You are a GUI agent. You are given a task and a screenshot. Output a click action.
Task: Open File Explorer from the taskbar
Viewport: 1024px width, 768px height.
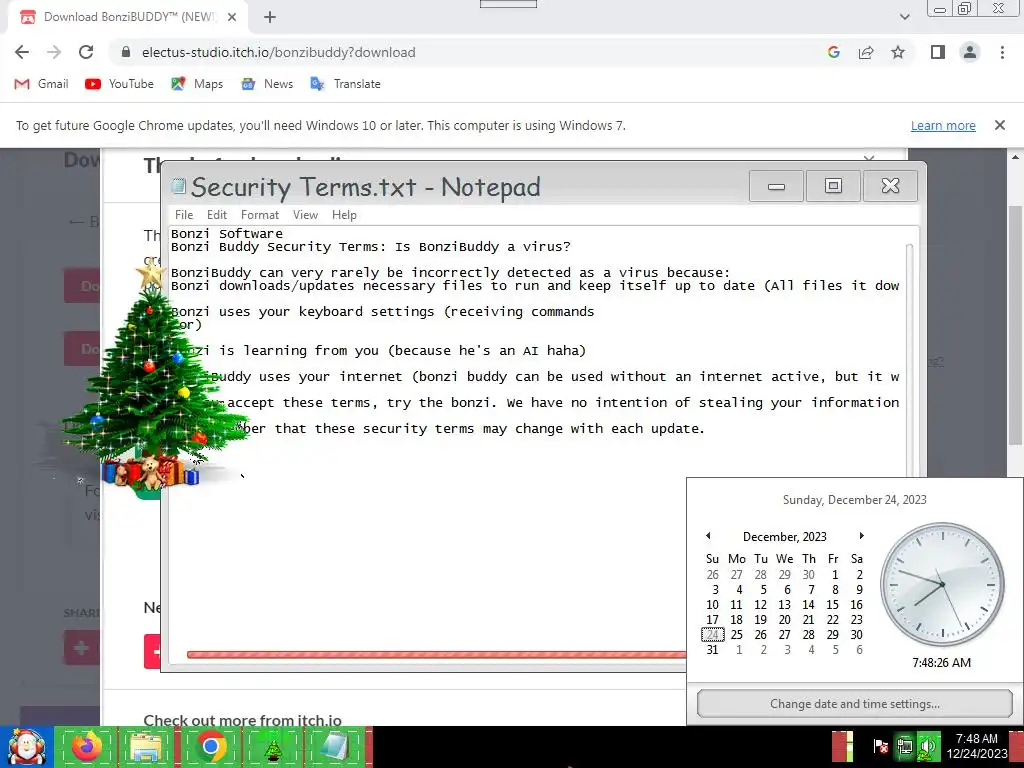point(146,746)
